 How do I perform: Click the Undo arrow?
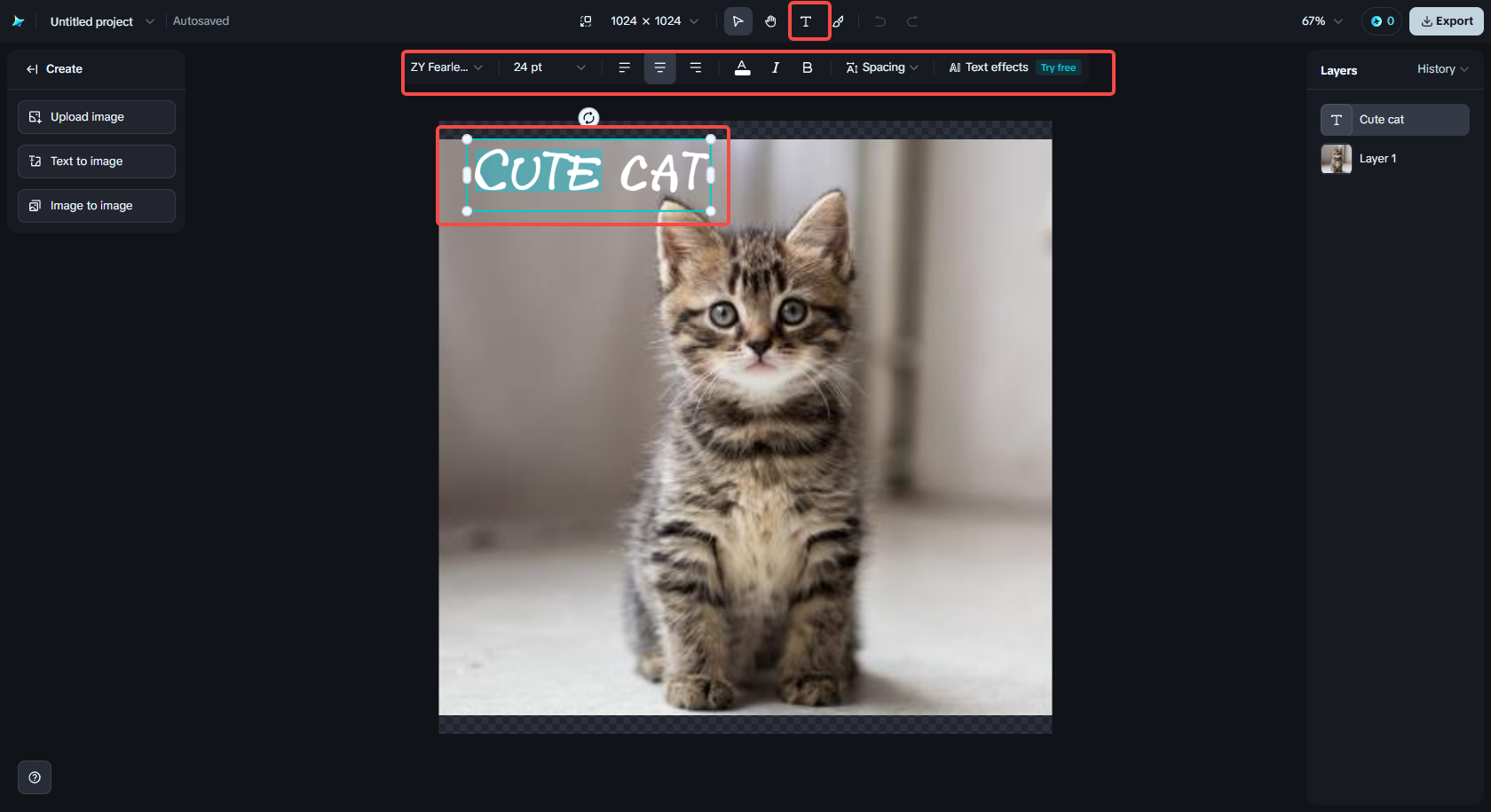tap(880, 21)
